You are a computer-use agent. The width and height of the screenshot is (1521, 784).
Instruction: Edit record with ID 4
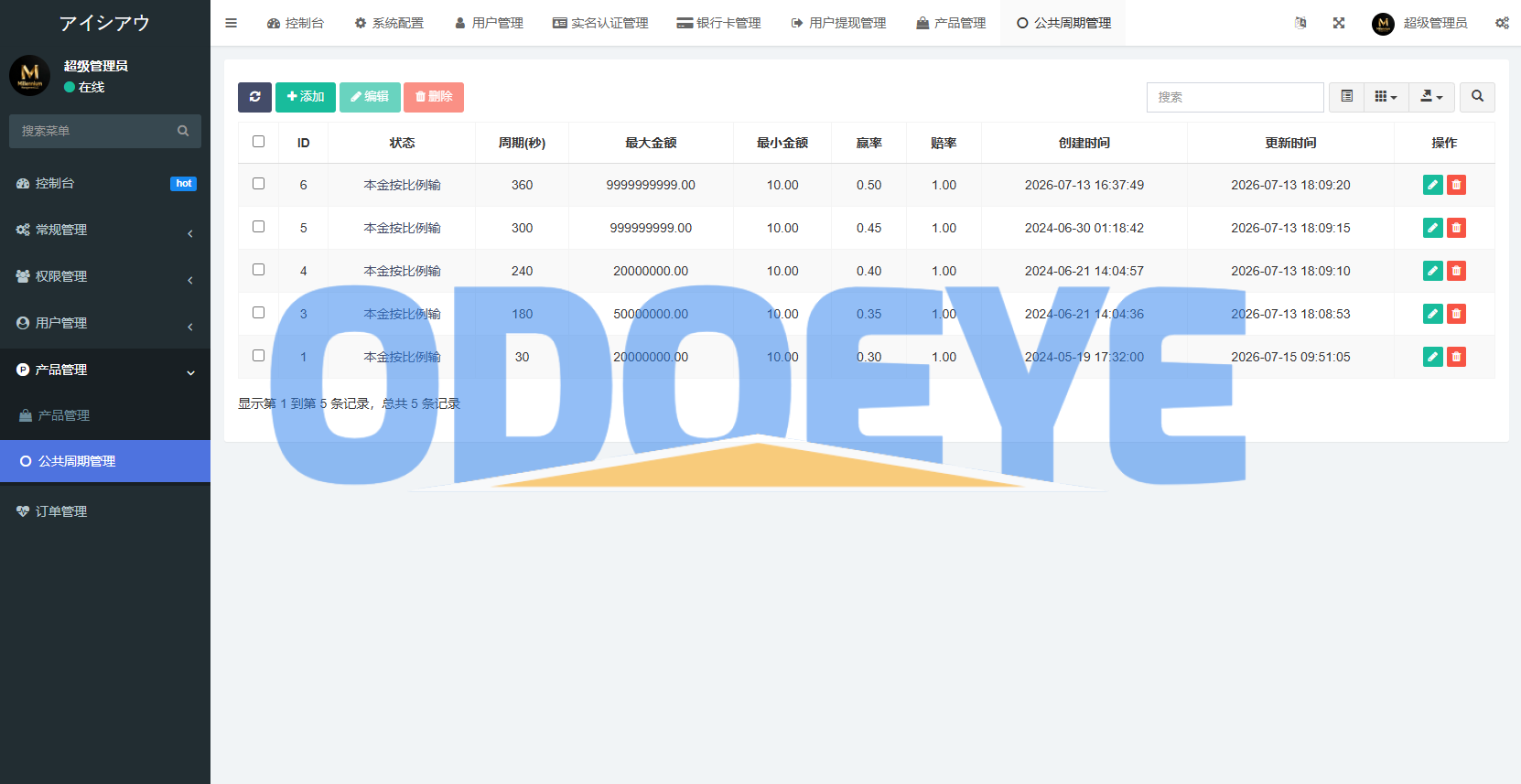point(1433,271)
